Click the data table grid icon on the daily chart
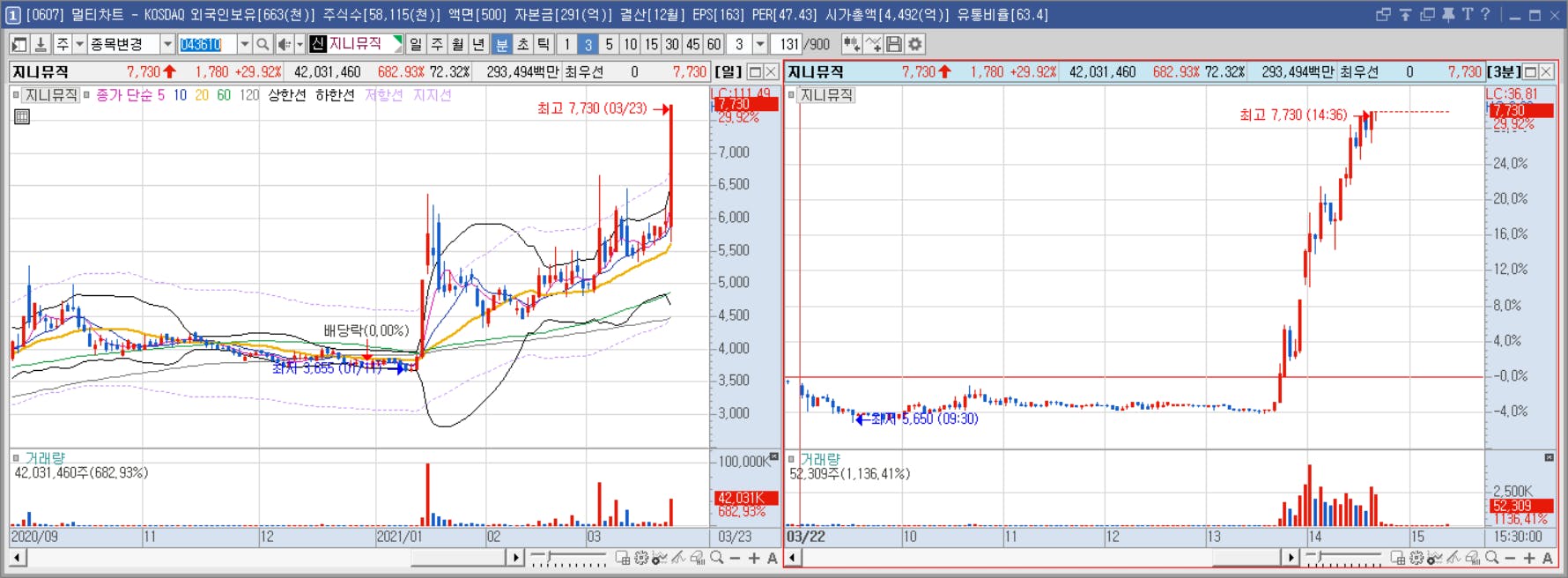This screenshot has width=1568, height=578. (x=22, y=116)
